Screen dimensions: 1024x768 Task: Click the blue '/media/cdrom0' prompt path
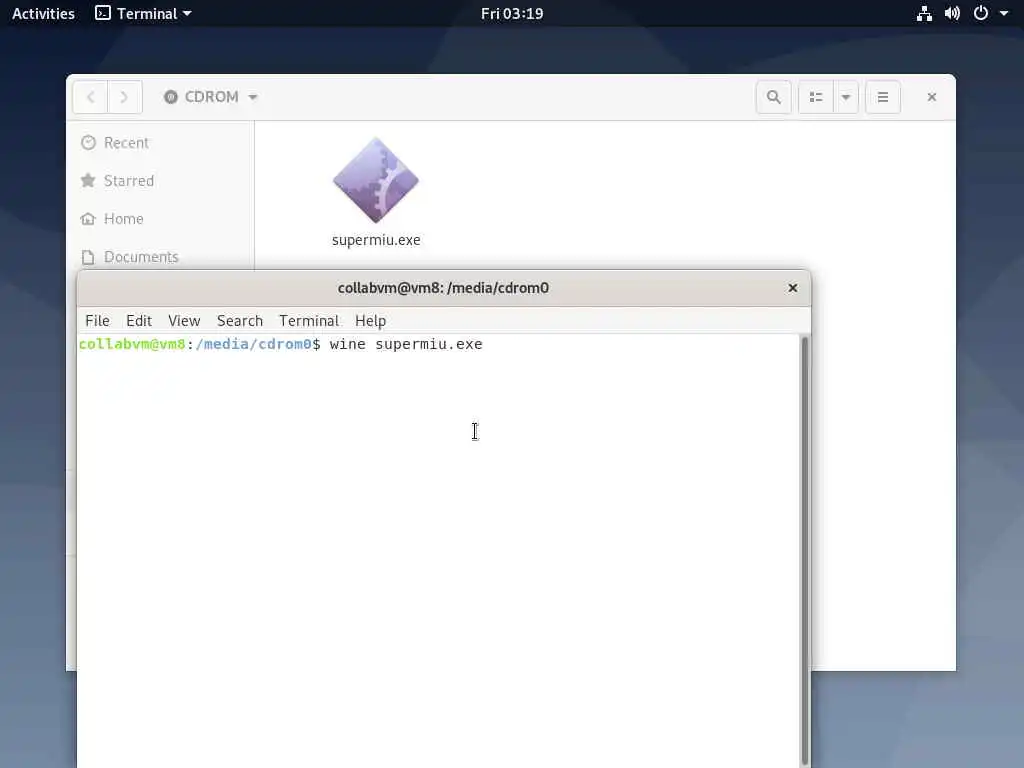[x=253, y=344]
